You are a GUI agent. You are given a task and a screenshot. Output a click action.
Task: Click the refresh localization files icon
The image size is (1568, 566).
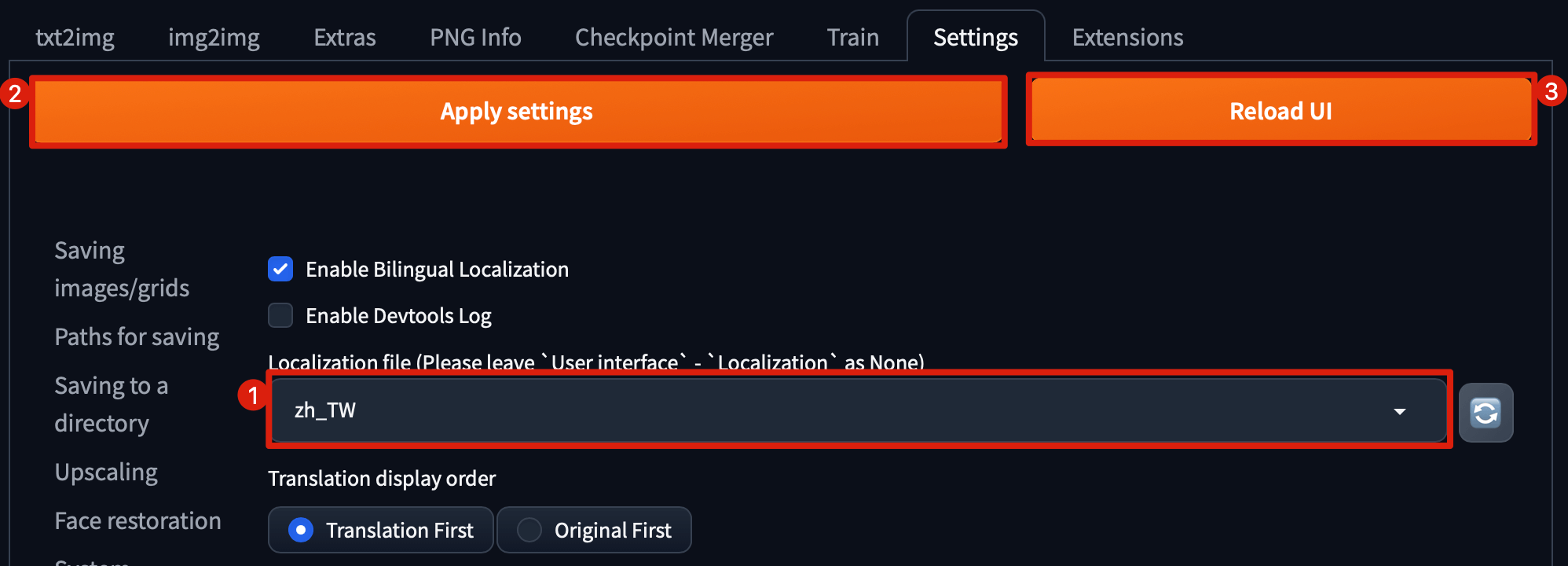[1486, 413]
